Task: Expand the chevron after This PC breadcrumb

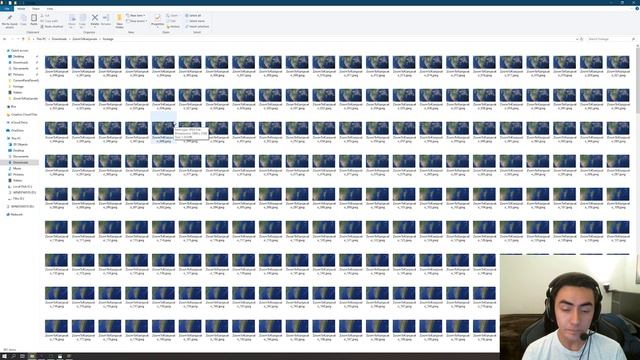Action: pos(49,39)
